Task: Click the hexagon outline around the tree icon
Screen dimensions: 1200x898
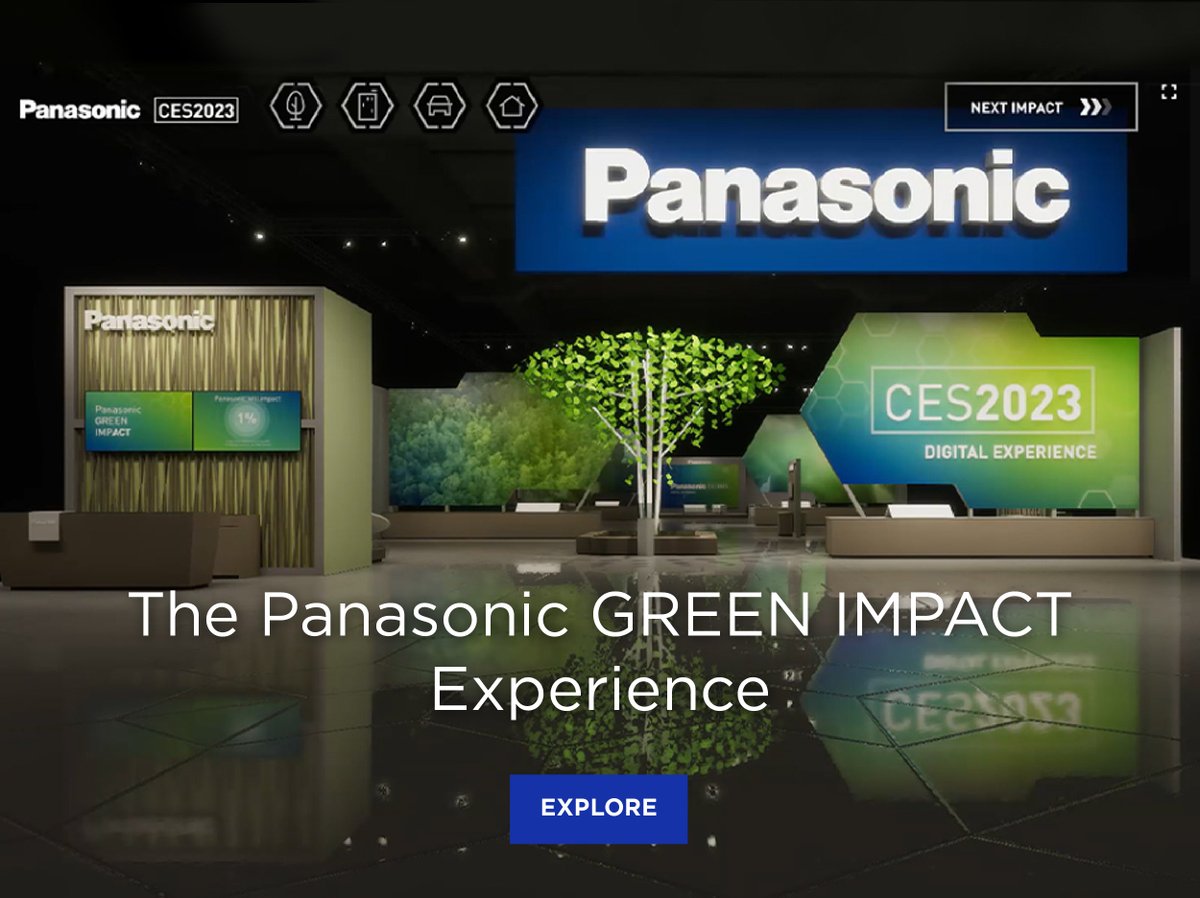Action: pos(295,104)
